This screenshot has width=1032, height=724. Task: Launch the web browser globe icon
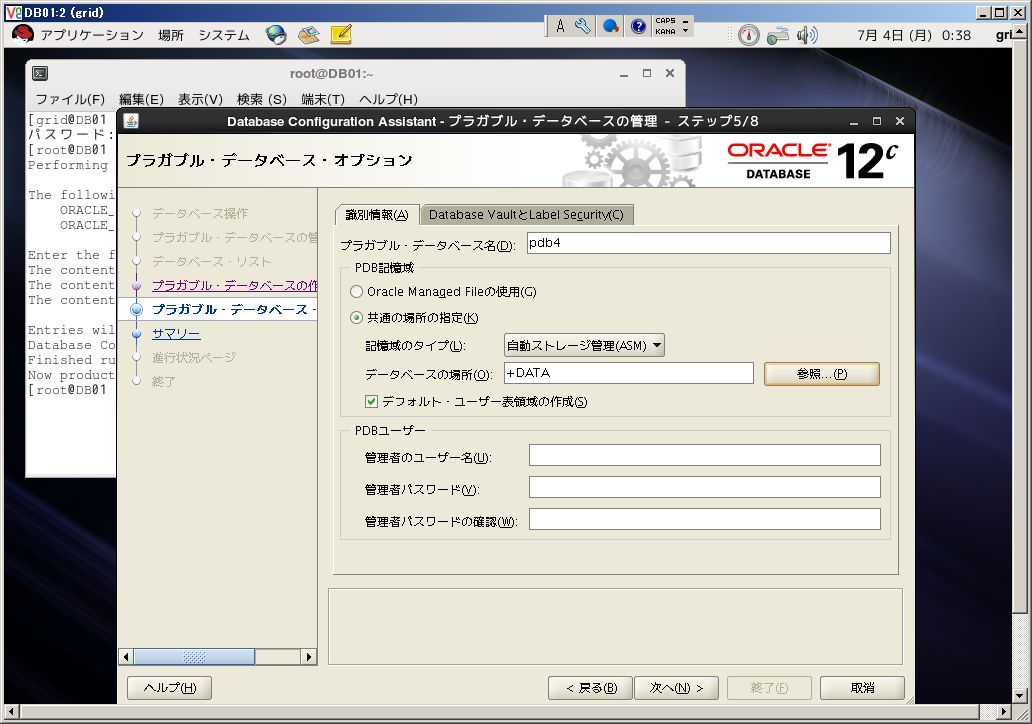(276, 35)
